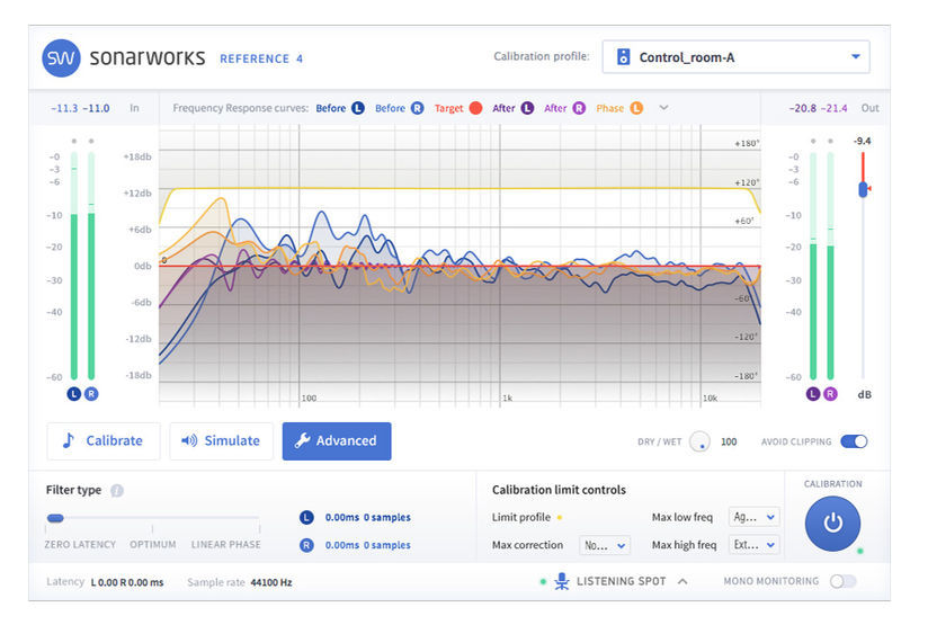Click the output L meter badge
The height and width of the screenshot is (630, 928).
[x=813, y=394]
